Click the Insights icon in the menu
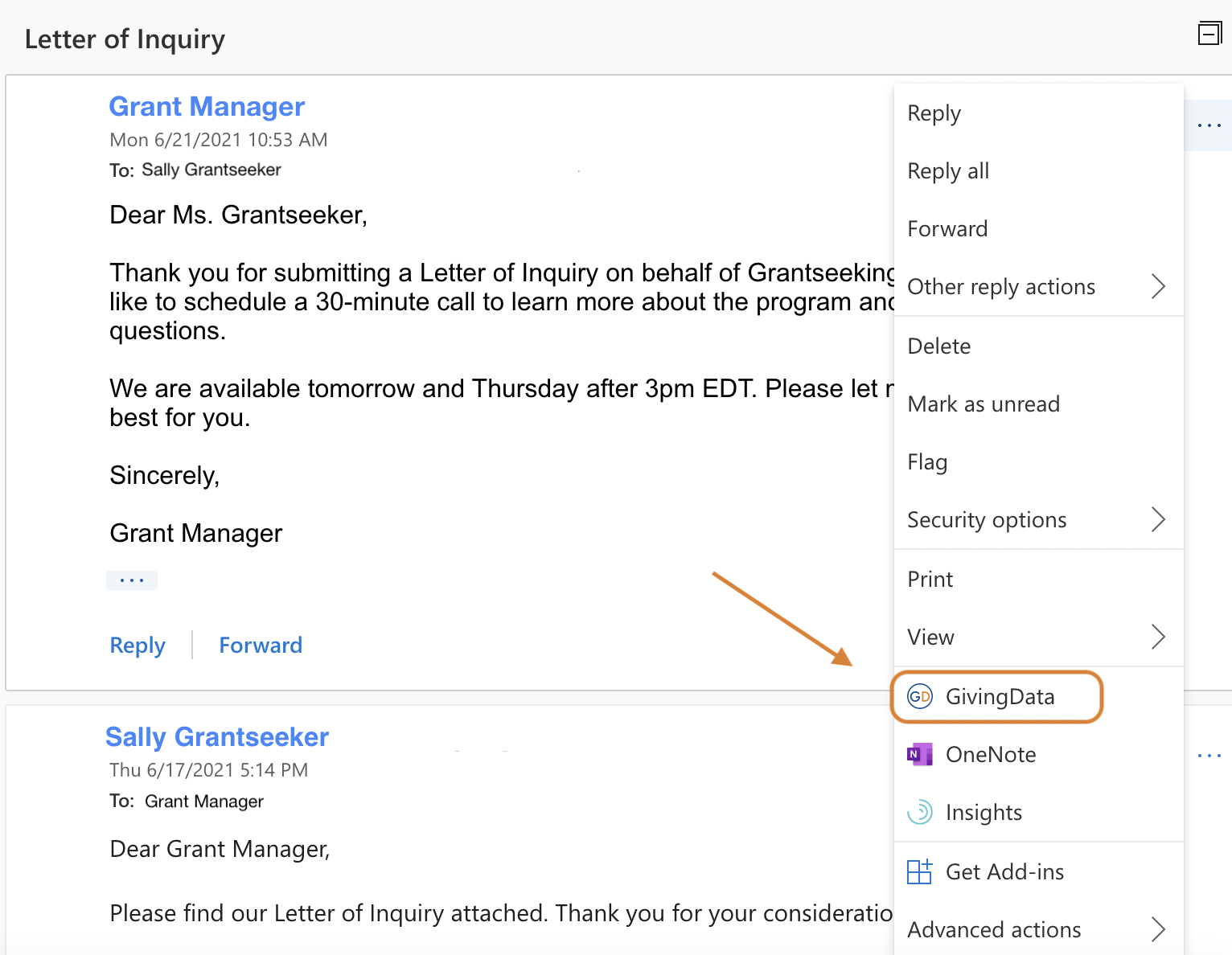 point(919,812)
